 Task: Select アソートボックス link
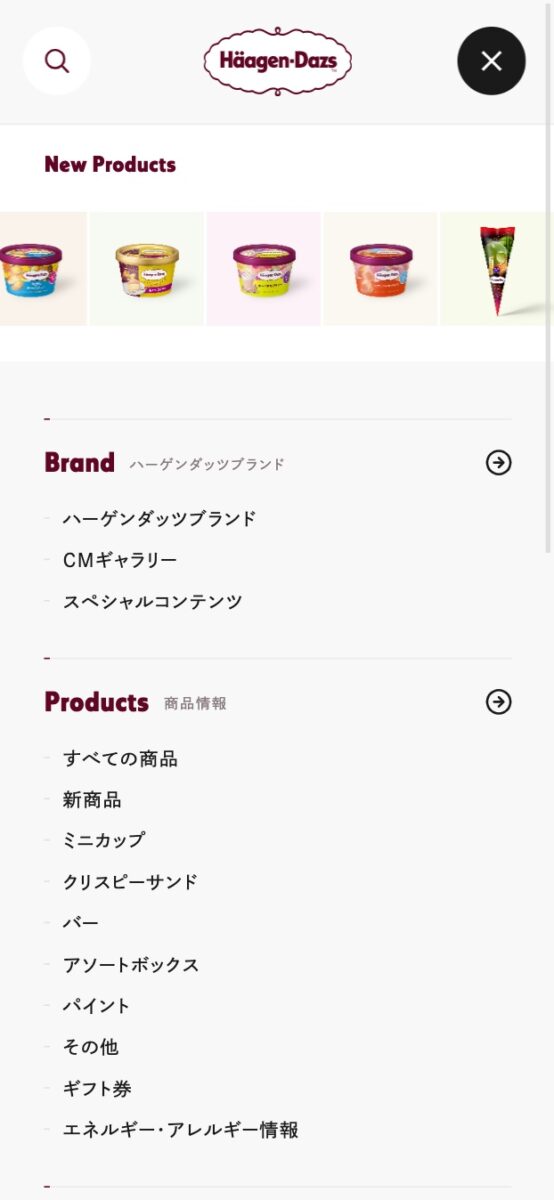131,965
